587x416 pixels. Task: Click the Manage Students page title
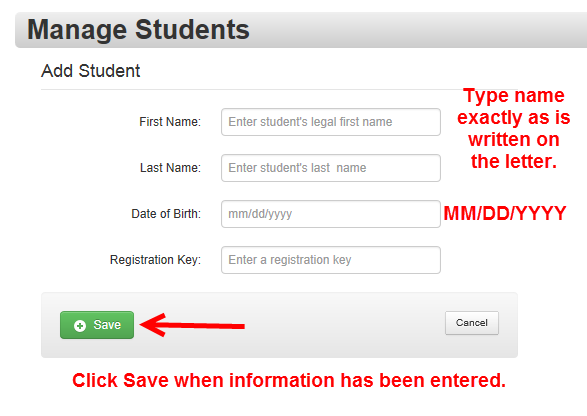pos(139,30)
